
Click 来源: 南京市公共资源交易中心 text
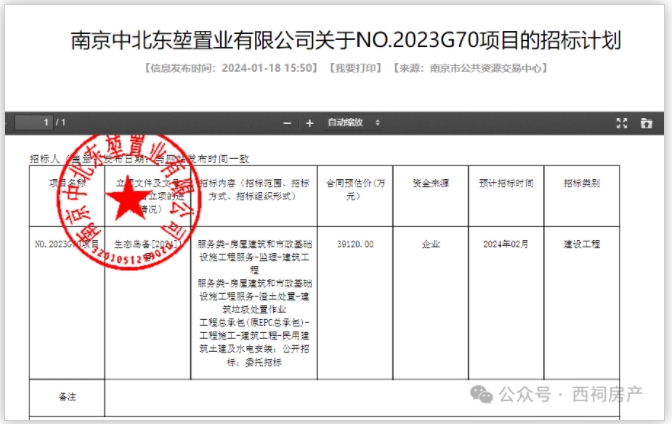[x=471, y=68]
